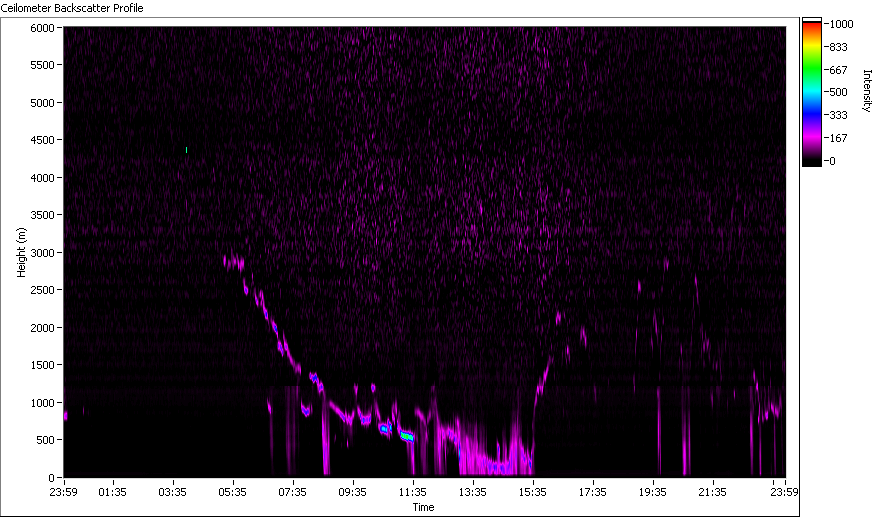Click the 3500 height axis label
876x517 pixels.
pos(42,215)
